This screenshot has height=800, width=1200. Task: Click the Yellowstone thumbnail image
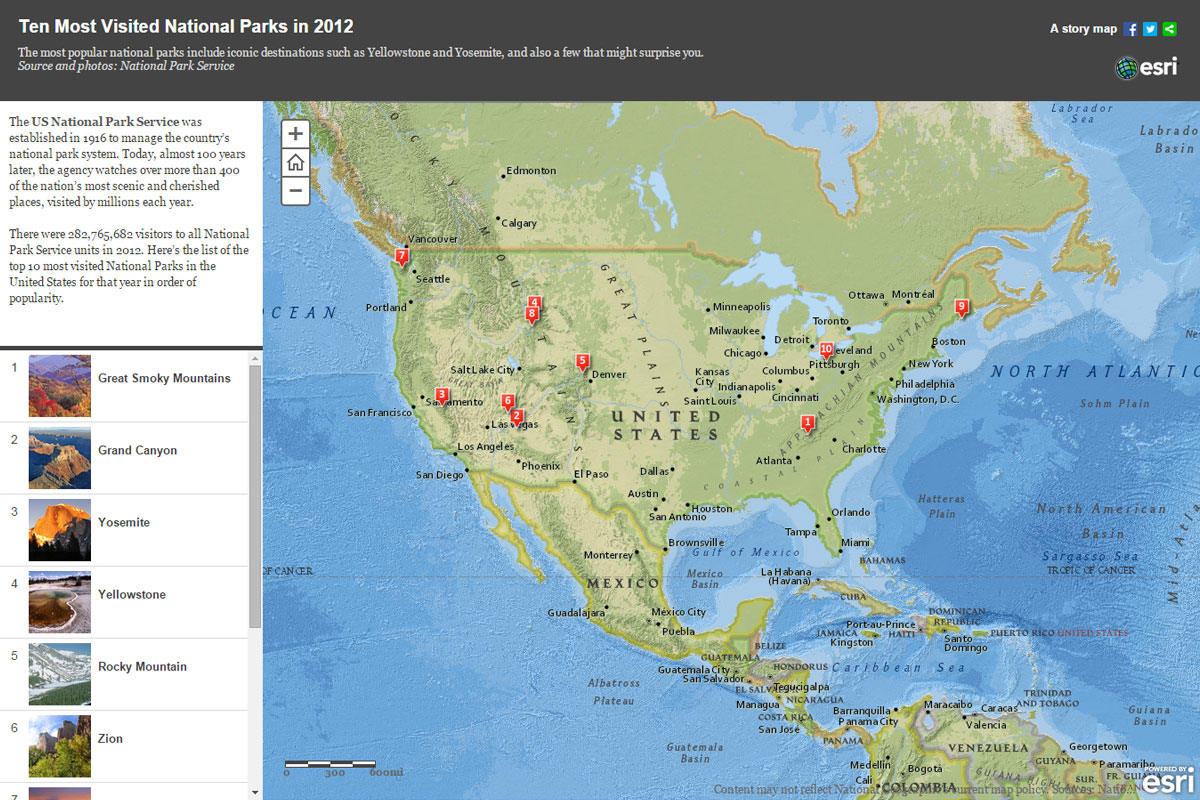click(60, 602)
